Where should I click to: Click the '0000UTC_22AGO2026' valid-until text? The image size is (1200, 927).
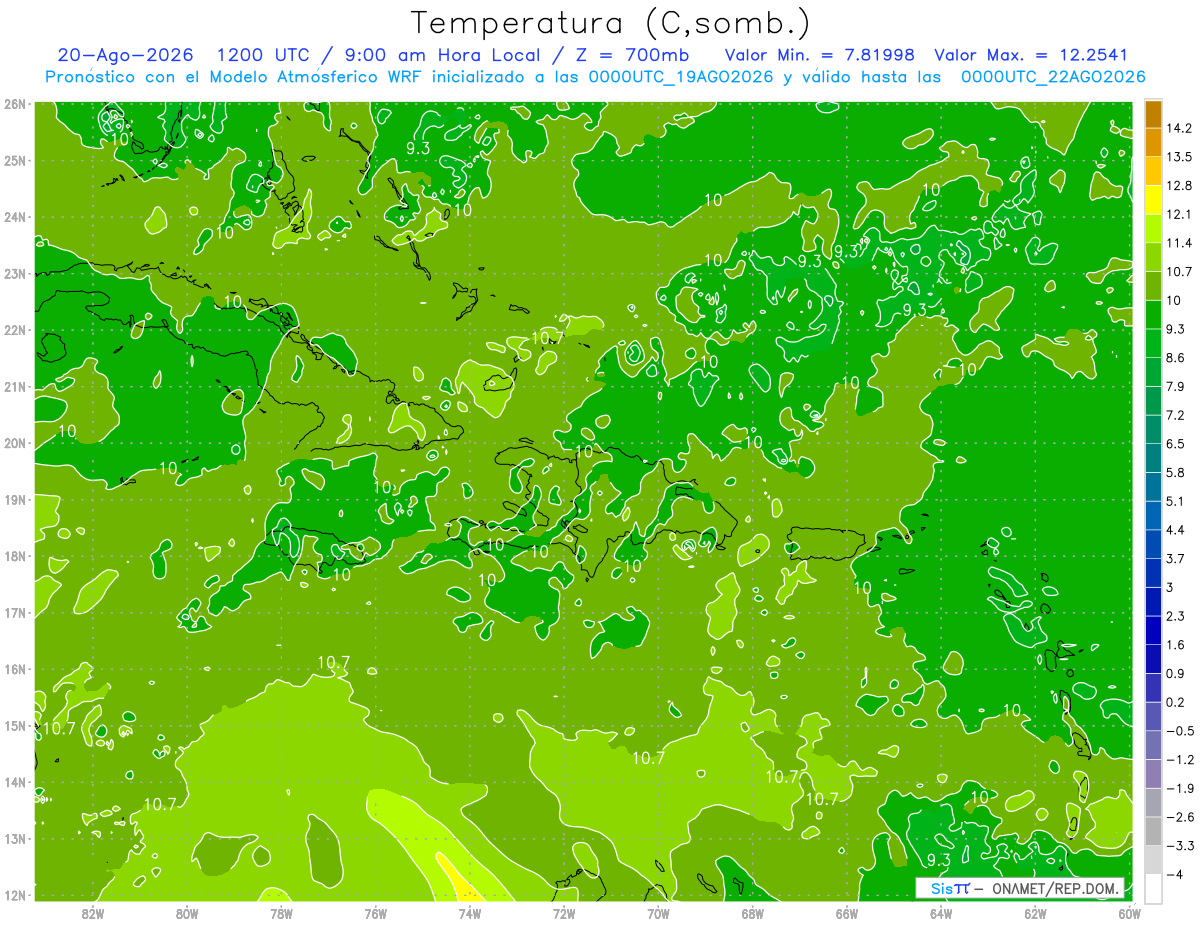[1053, 77]
